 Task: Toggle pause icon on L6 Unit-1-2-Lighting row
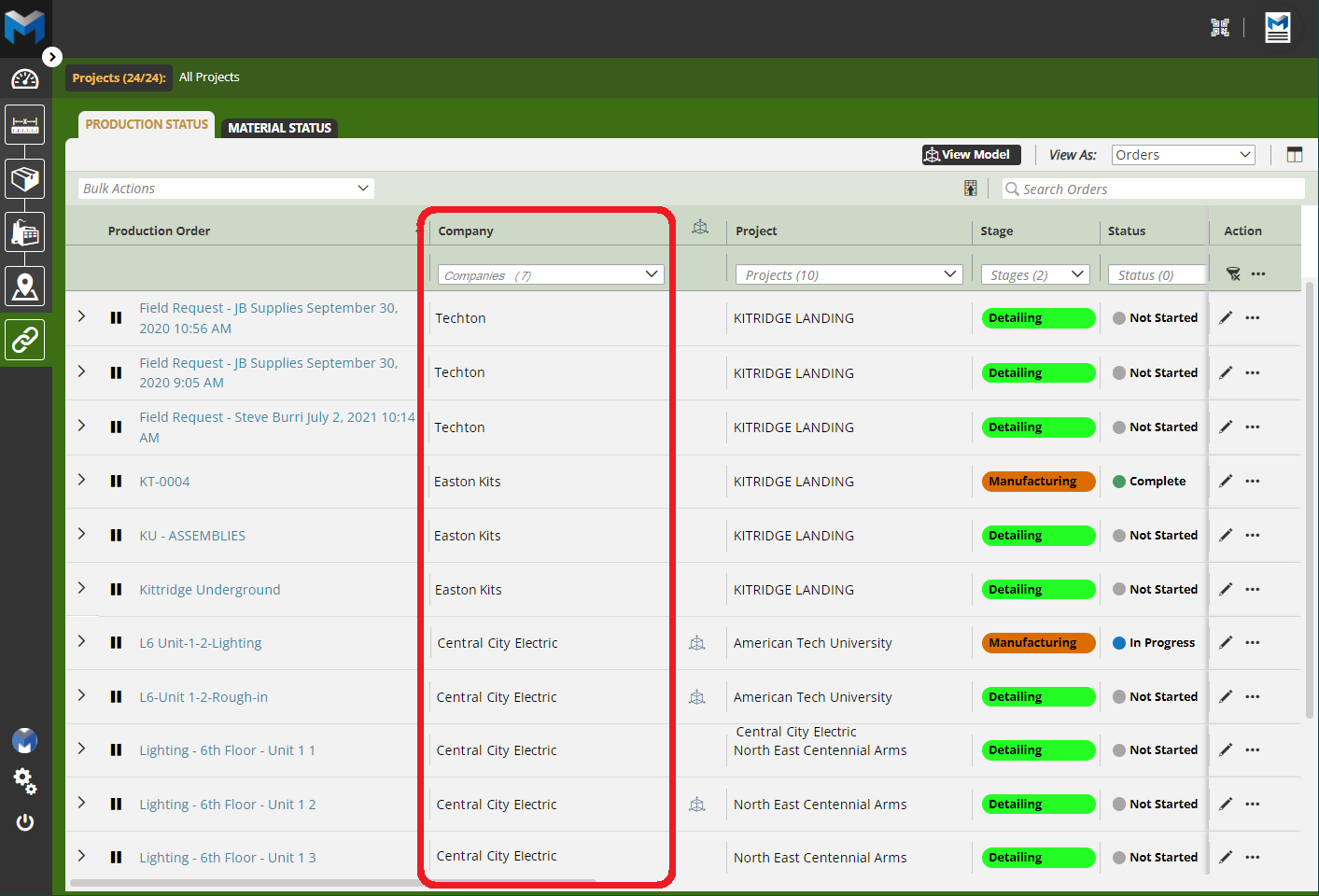pyautogui.click(x=116, y=643)
